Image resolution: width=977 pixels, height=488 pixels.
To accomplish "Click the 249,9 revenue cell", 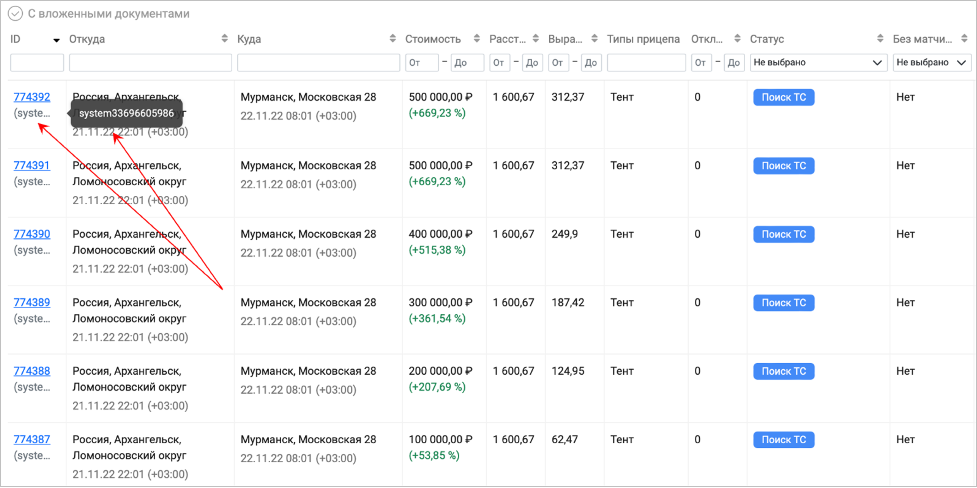I will (565, 234).
